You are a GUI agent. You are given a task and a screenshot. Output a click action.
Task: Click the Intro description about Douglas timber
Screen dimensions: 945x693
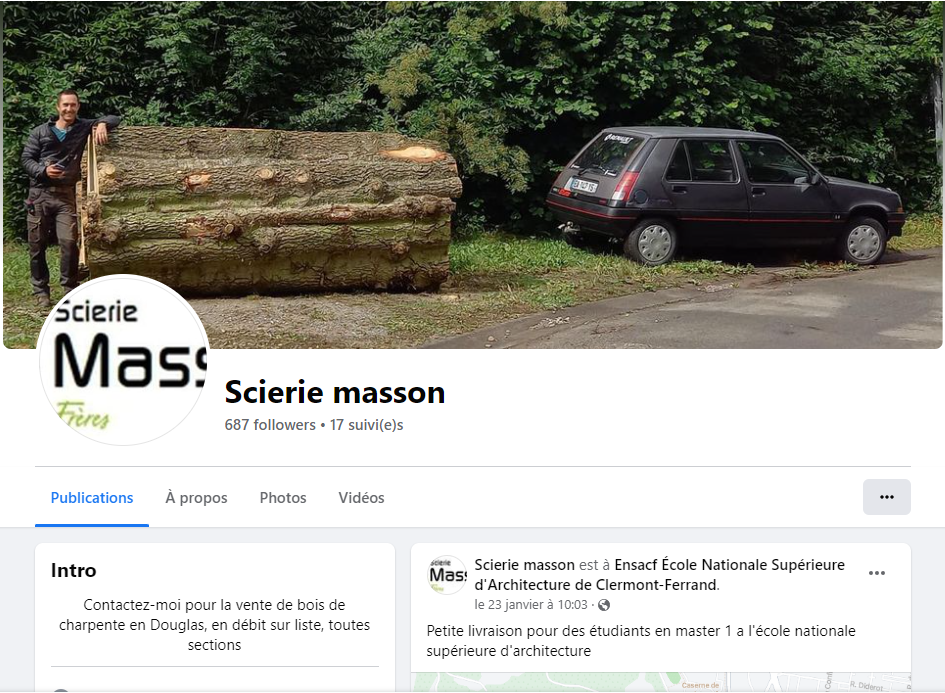pos(215,624)
